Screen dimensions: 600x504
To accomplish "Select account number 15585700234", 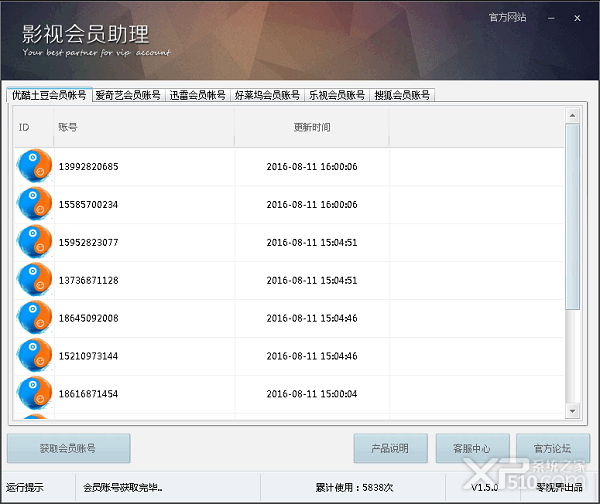I will point(88,204).
